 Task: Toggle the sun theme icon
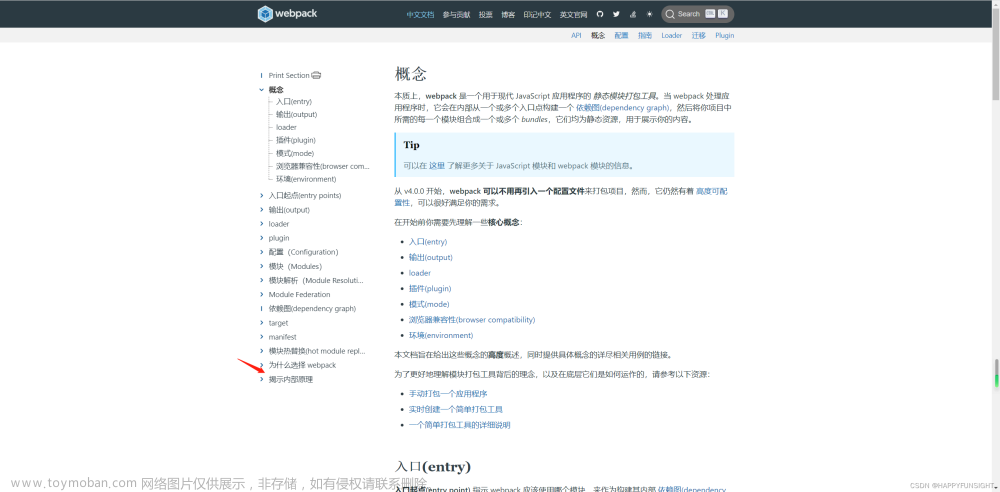click(x=649, y=14)
